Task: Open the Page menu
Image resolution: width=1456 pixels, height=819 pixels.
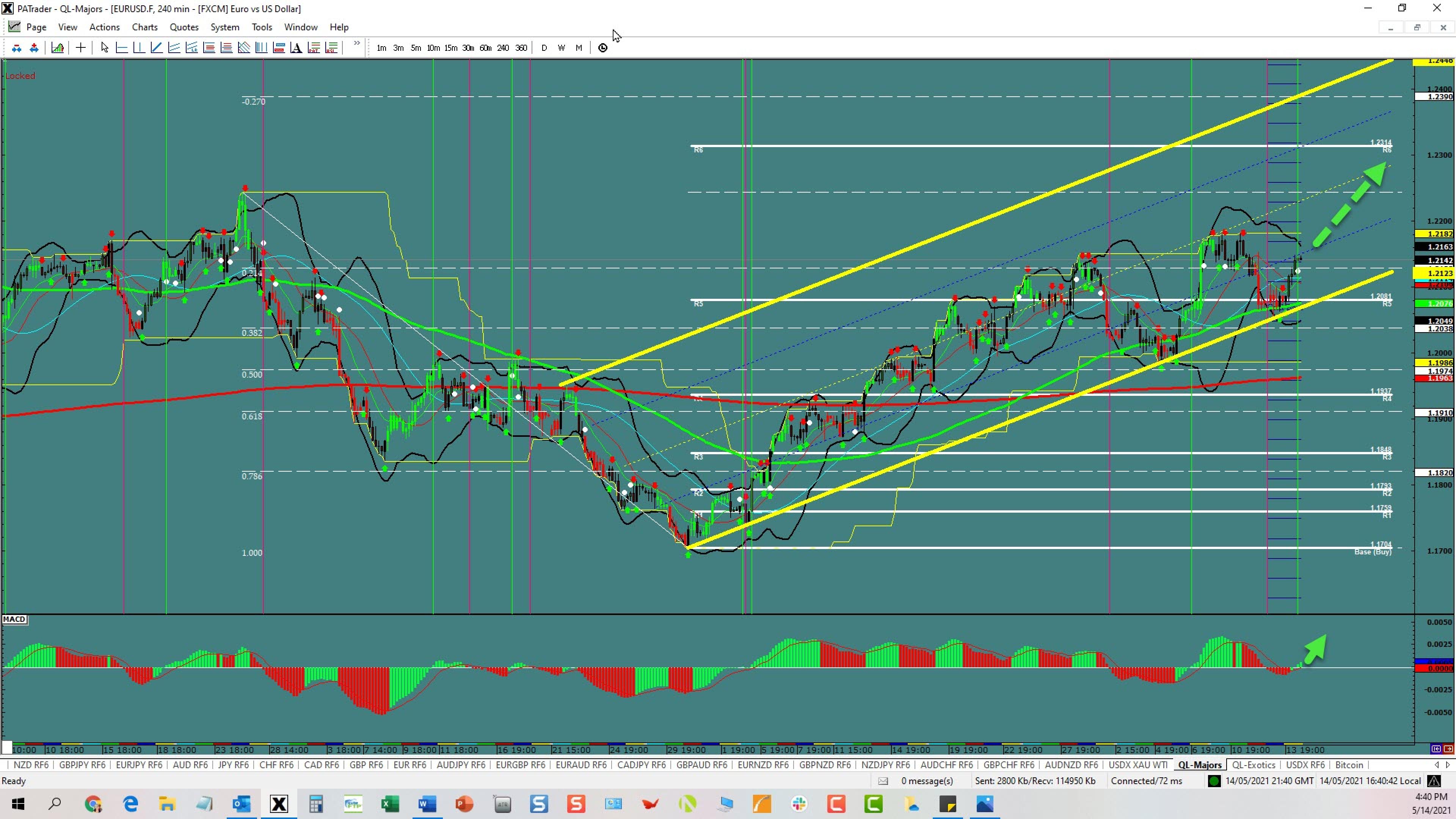Action: coord(36,27)
